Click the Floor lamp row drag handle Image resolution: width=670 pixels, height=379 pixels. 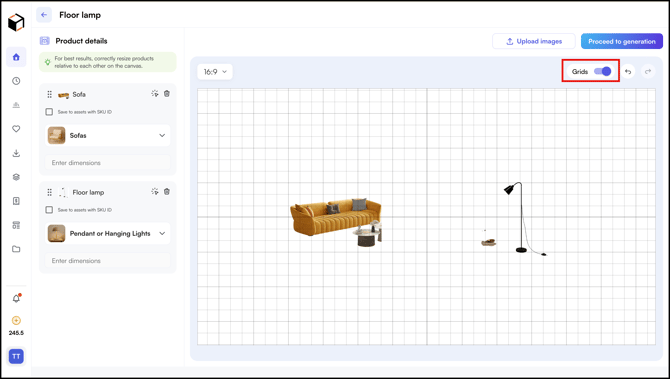tap(50, 192)
